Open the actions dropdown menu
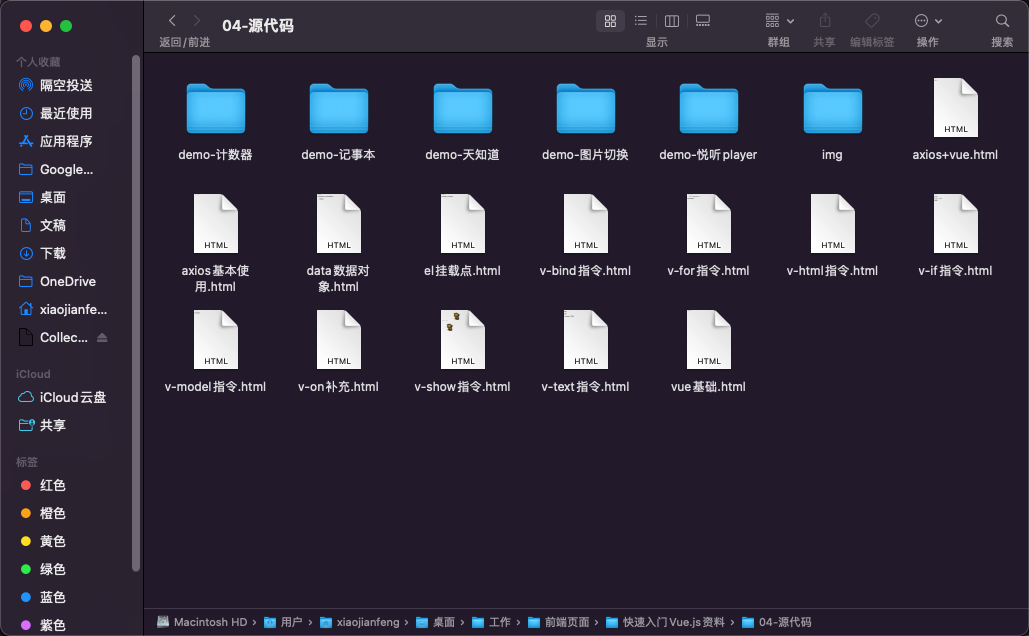The height and width of the screenshot is (636, 1029). (x=928, y=21)
